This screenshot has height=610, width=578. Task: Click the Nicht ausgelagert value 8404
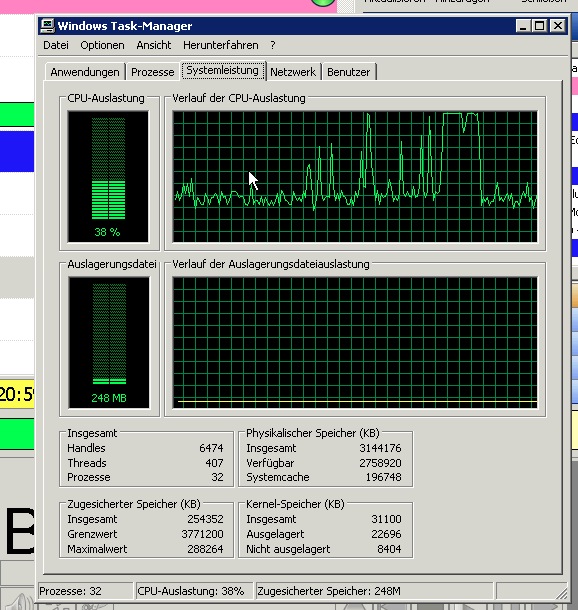[x=389, y=549]
